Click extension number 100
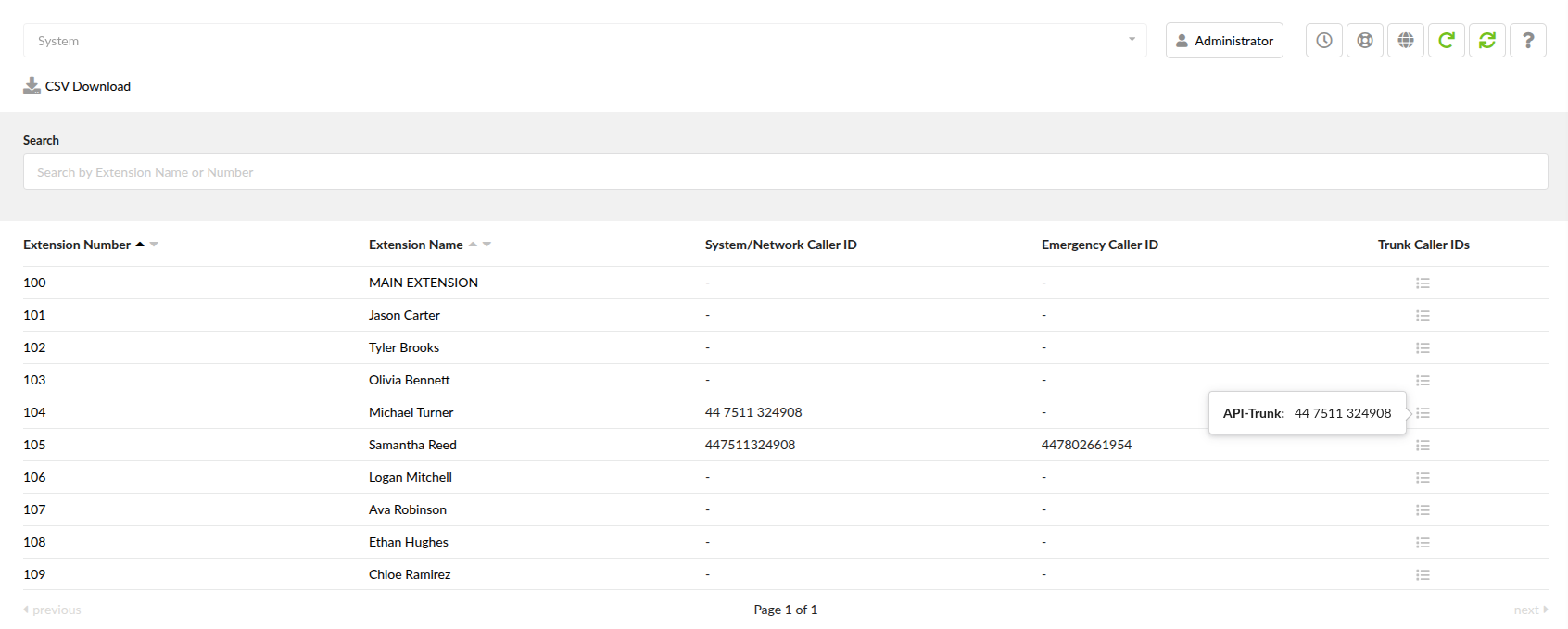 coord(34,283)
